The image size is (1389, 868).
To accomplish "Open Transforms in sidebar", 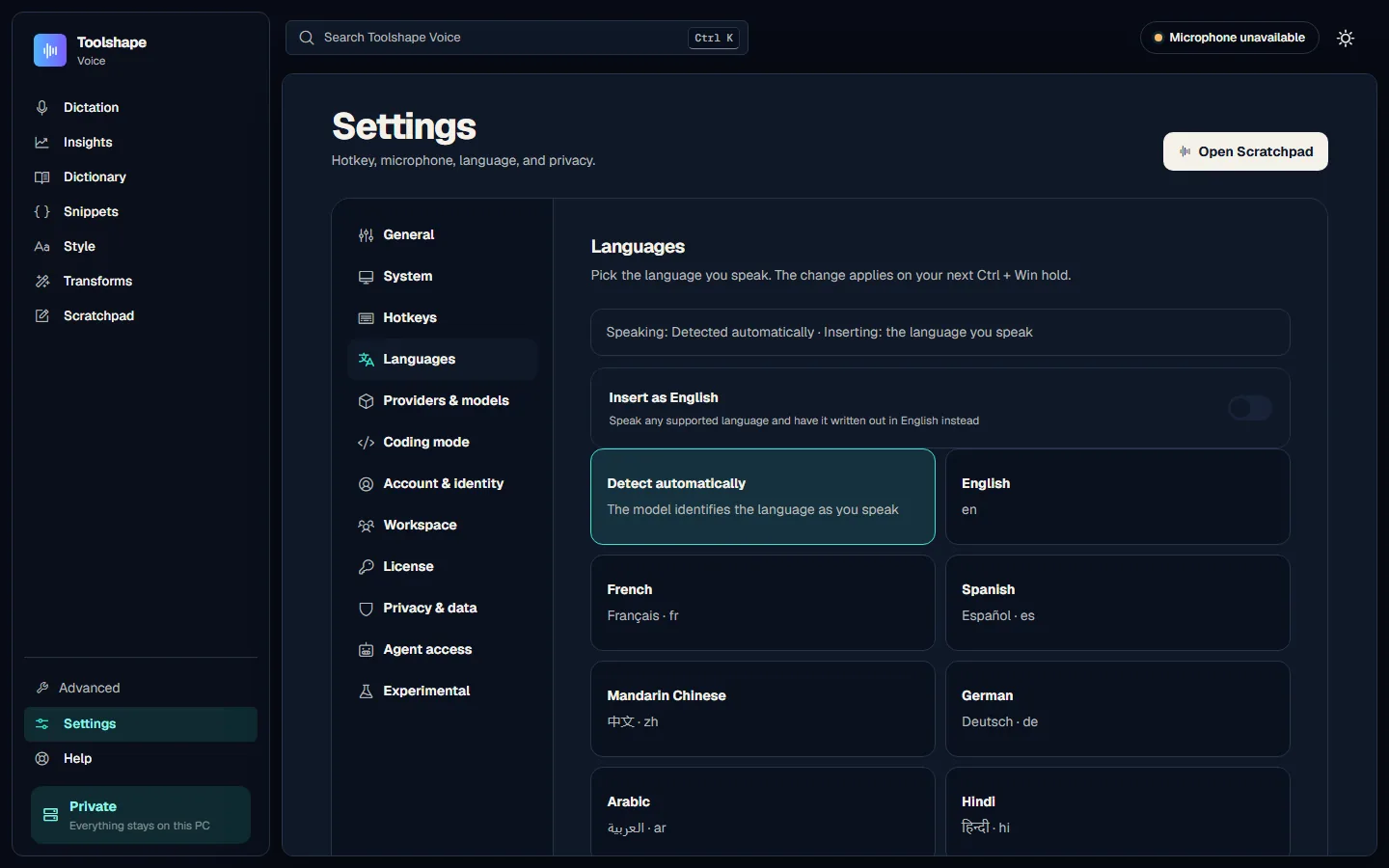I will (x=141, y=281).
